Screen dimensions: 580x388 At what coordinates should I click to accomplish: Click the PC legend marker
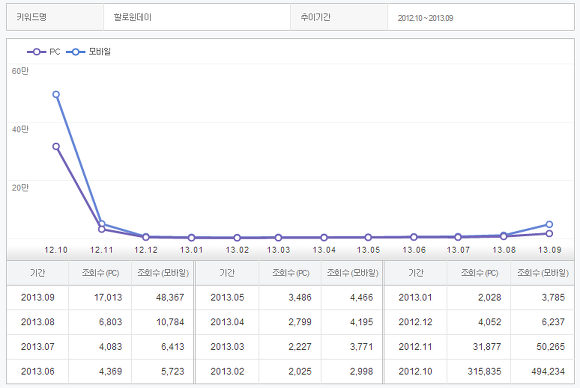pos(37,52)
